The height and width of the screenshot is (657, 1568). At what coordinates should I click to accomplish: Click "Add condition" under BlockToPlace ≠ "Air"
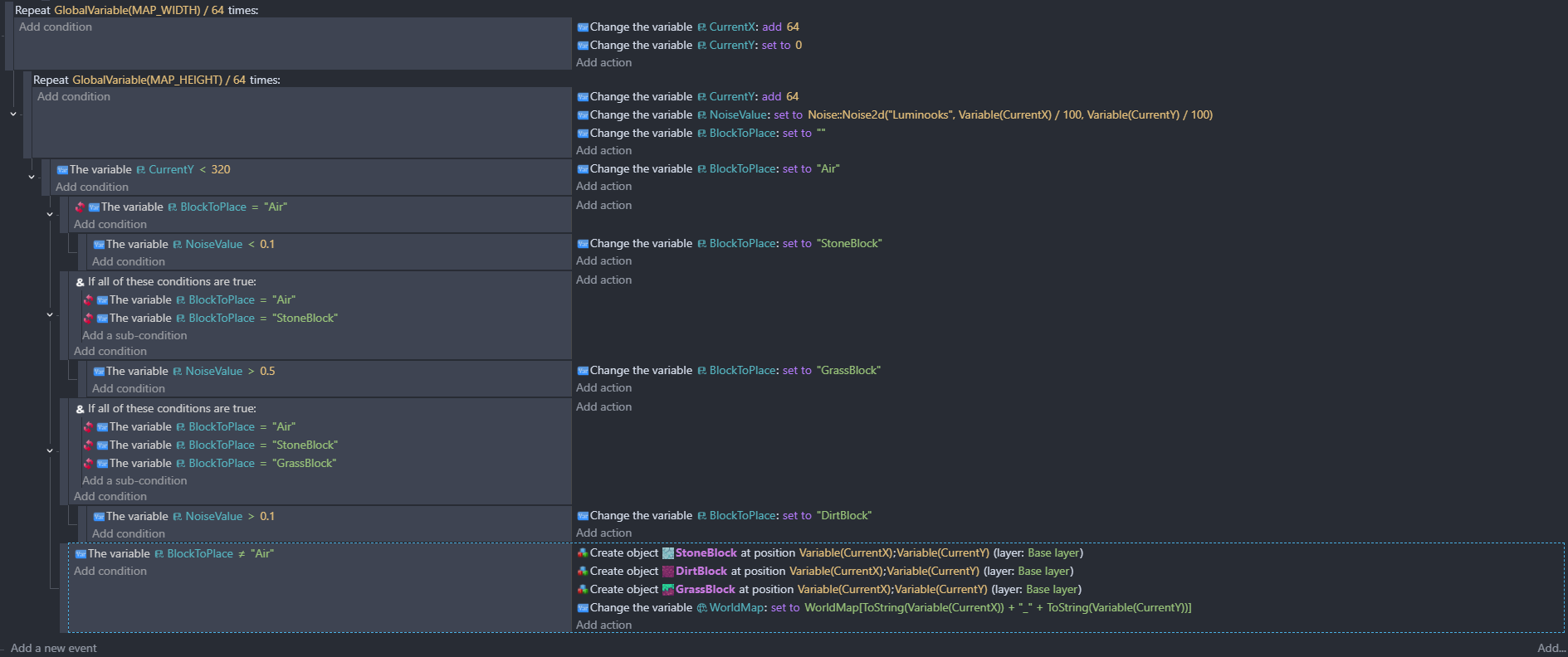pyautogui.click(x=110, y=572)
